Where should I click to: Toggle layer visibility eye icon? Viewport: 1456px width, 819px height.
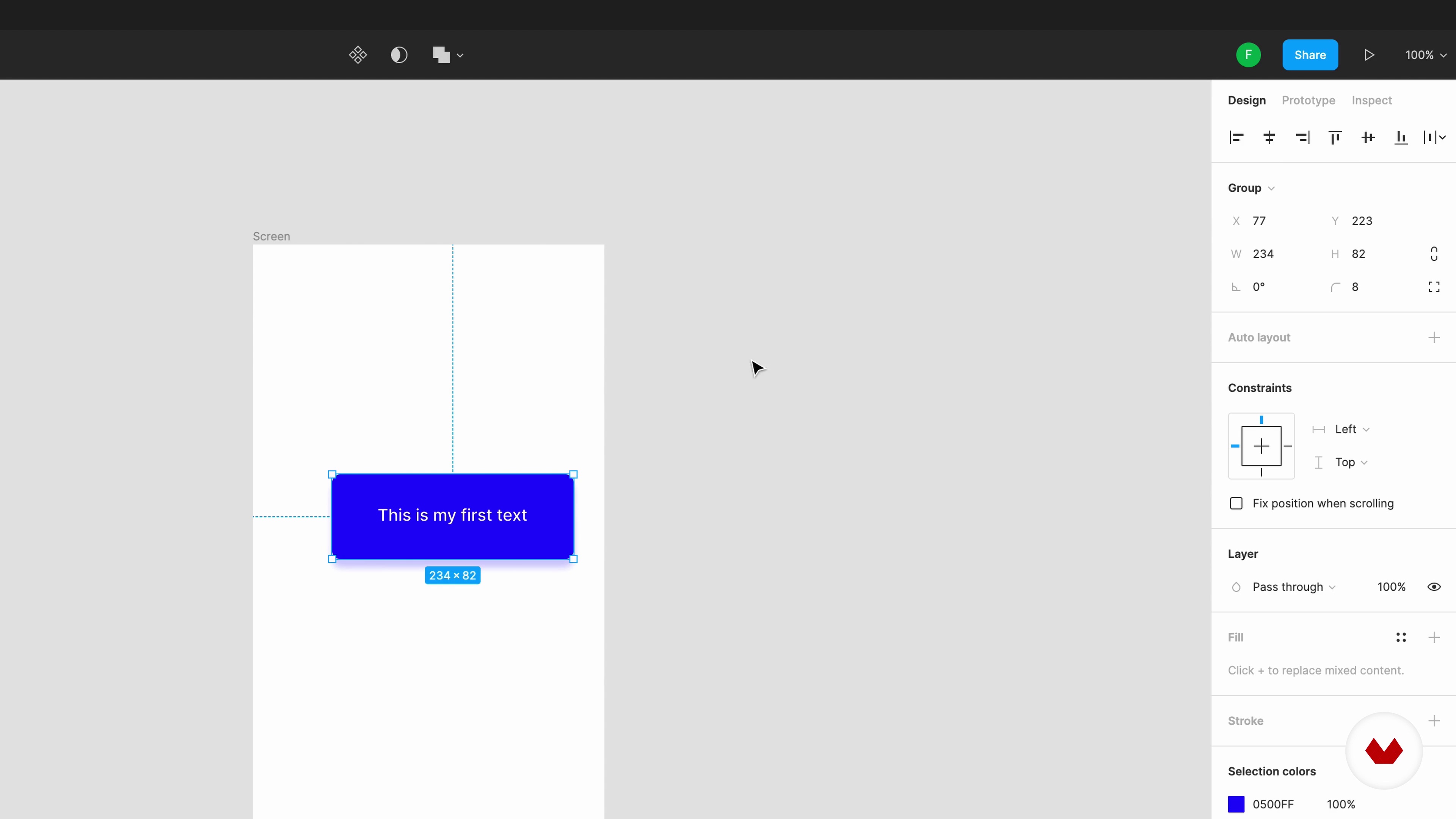pyautogui.click(x=1434, y=587)
